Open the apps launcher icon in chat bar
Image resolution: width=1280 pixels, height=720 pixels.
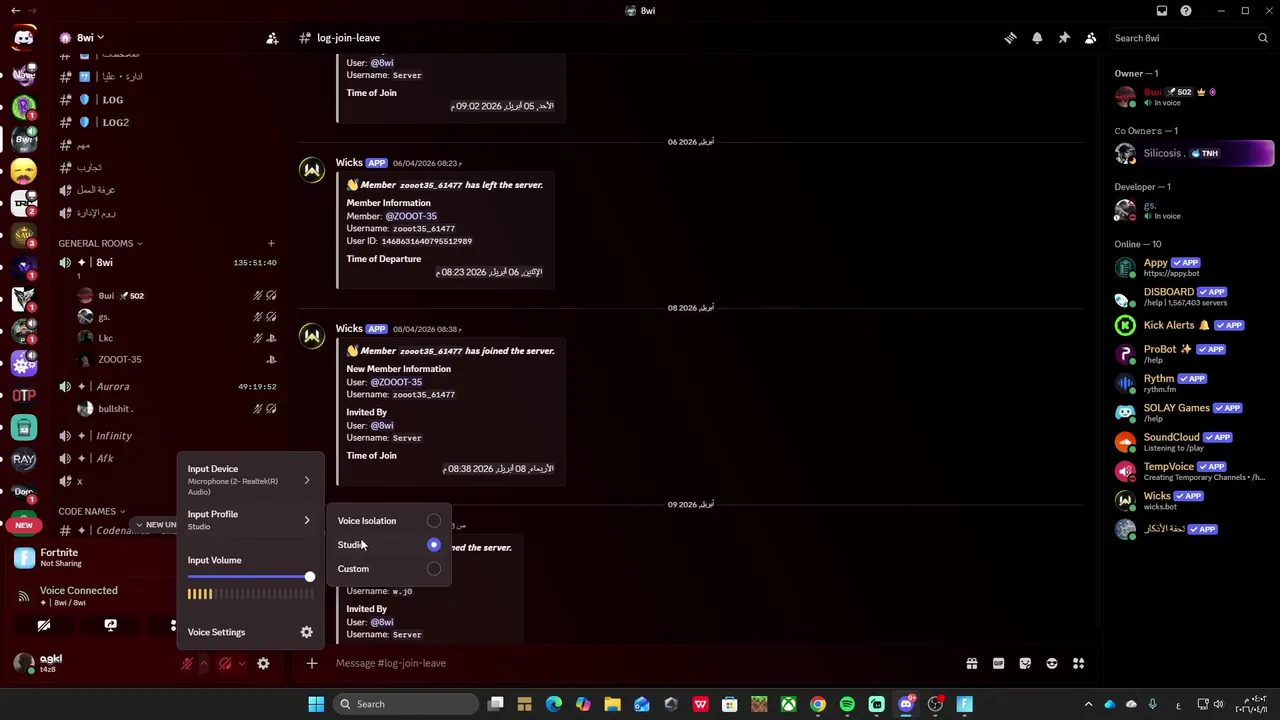1078,663
